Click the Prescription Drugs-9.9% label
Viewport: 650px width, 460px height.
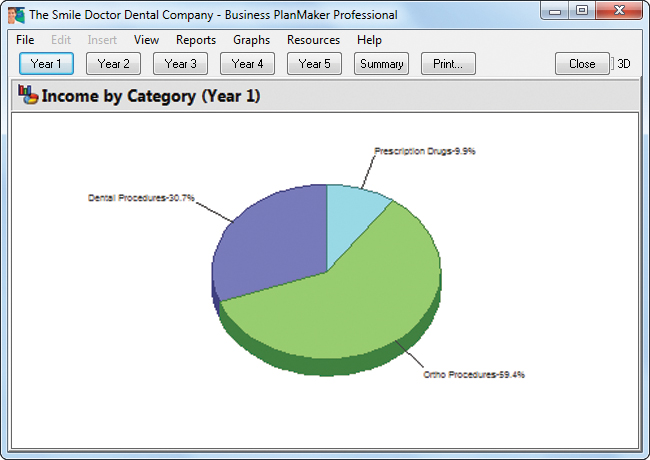point(424,151)
